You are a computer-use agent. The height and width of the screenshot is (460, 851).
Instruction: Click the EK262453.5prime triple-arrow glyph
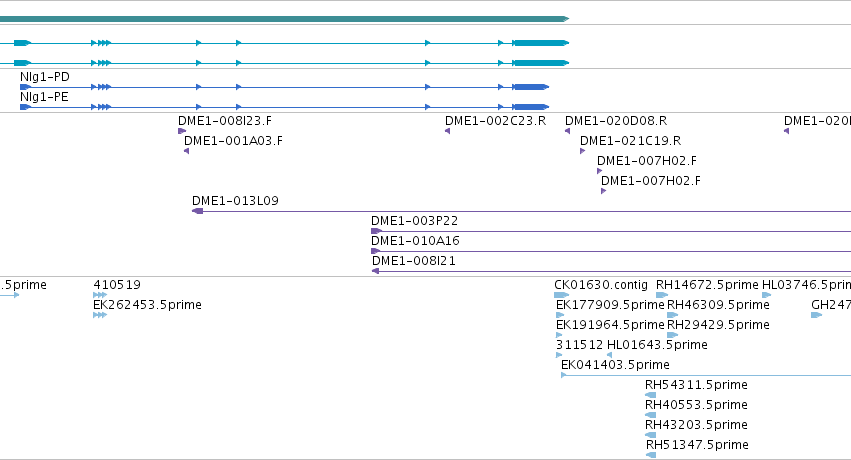pos(100,315)
